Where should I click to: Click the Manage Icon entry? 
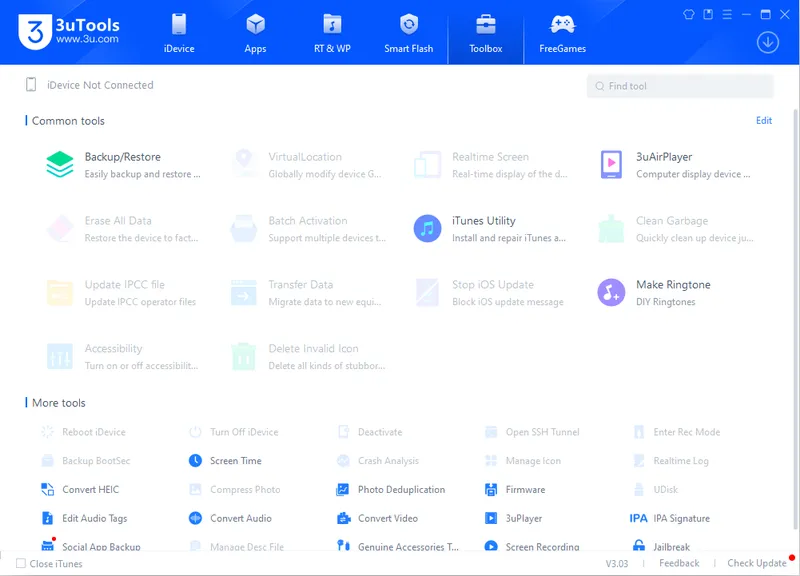(x=522, y=461)
